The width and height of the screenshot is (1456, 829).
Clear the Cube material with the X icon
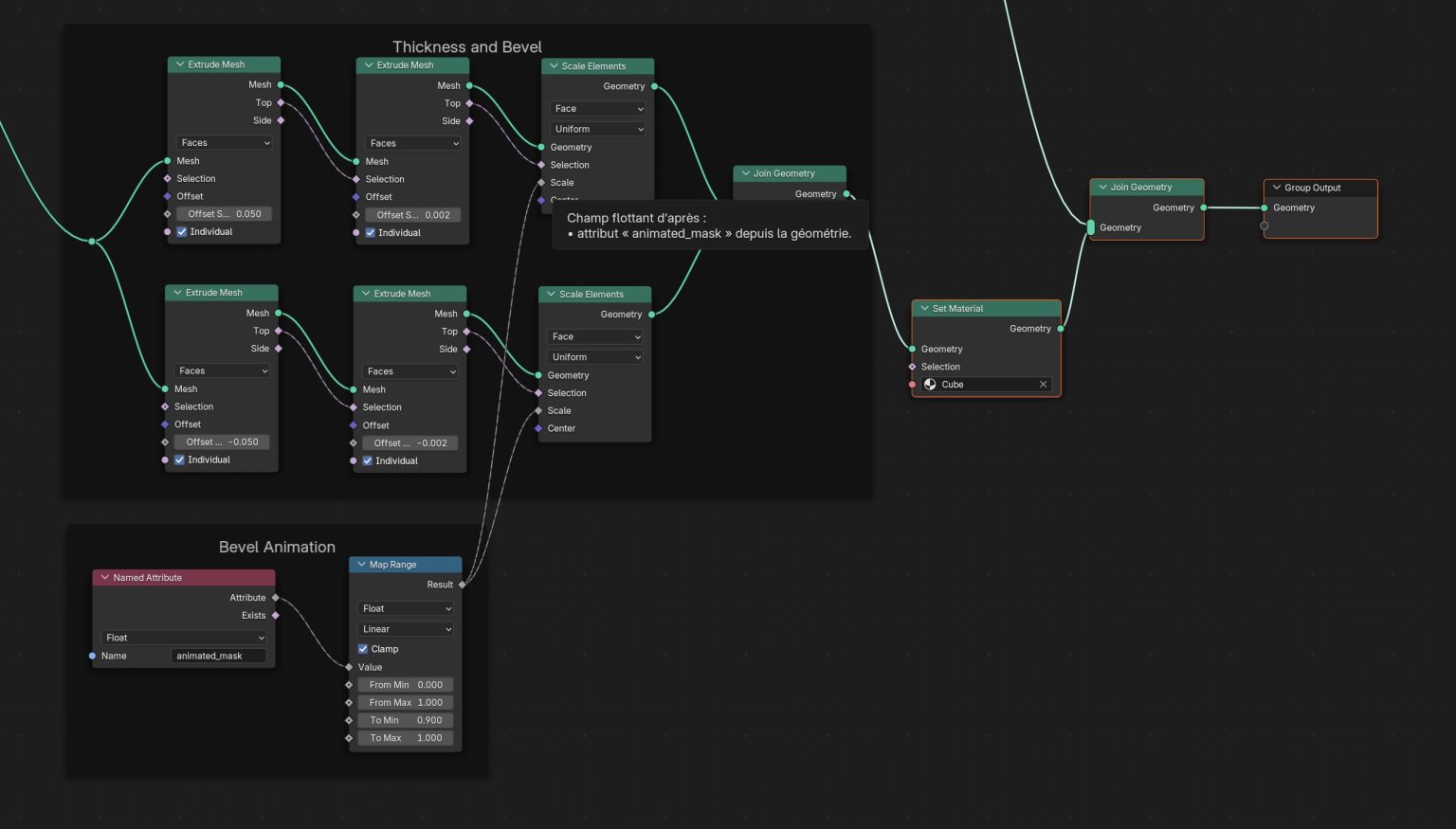pos(1043,385)
